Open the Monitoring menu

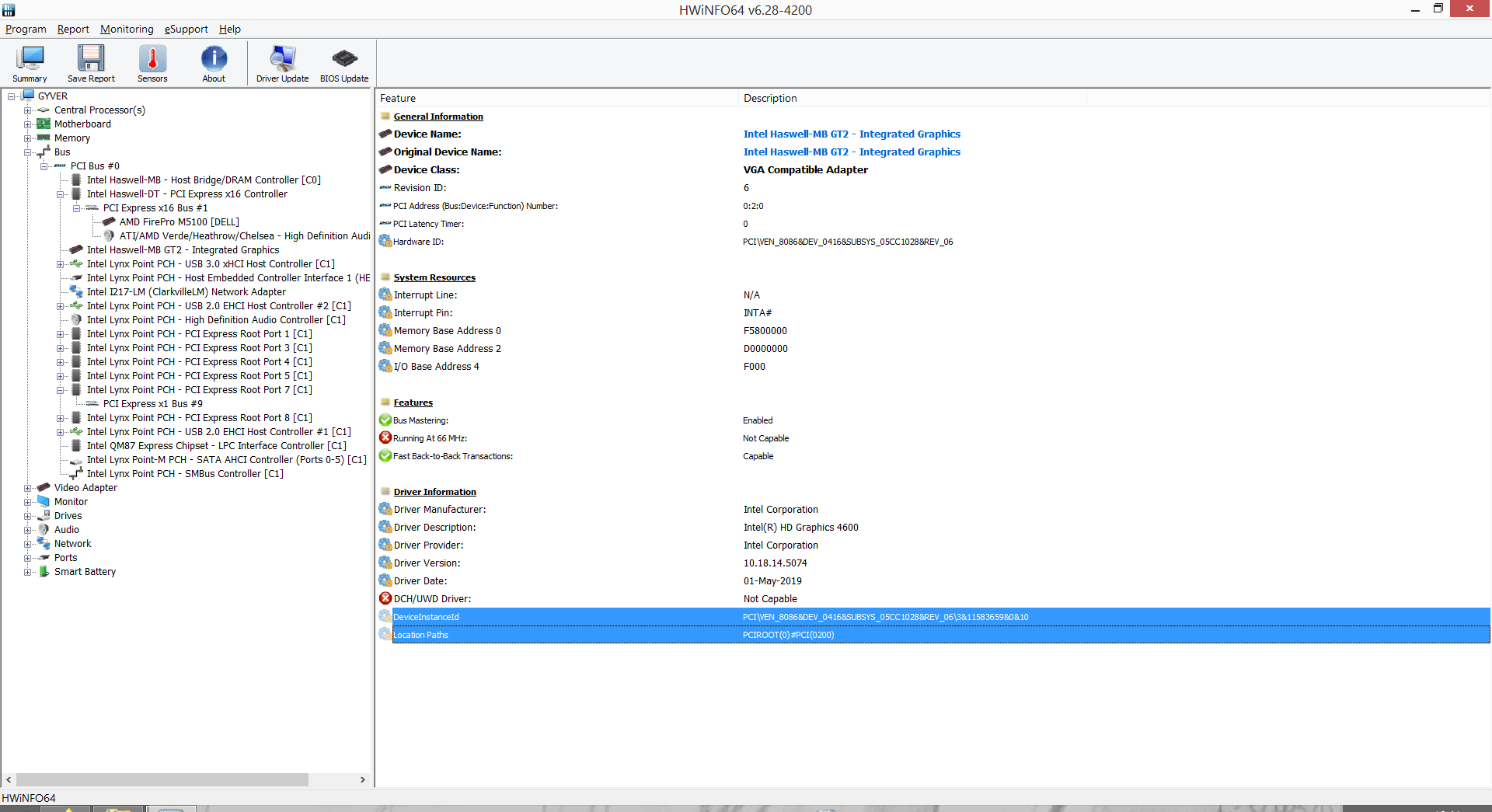[x=127, y=29]
